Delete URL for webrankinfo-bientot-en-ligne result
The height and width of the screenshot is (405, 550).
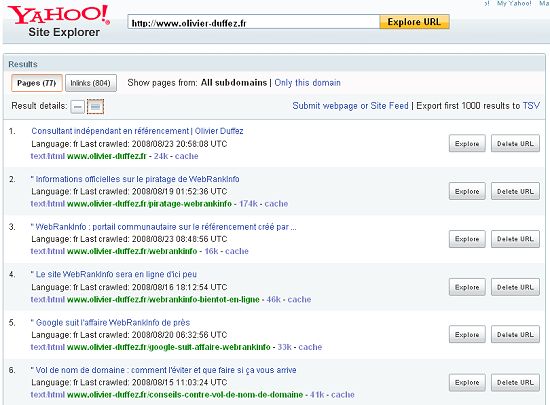pos(515,287)
